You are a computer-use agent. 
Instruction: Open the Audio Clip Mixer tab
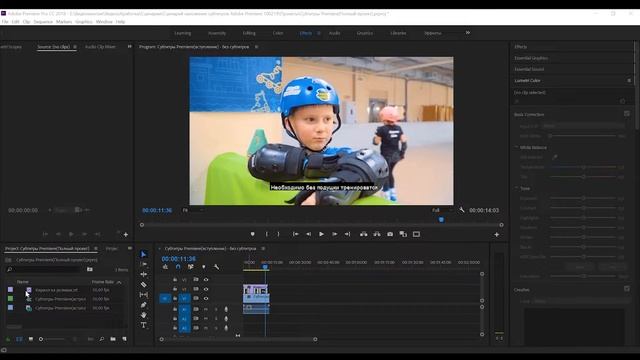click(100, 47)
